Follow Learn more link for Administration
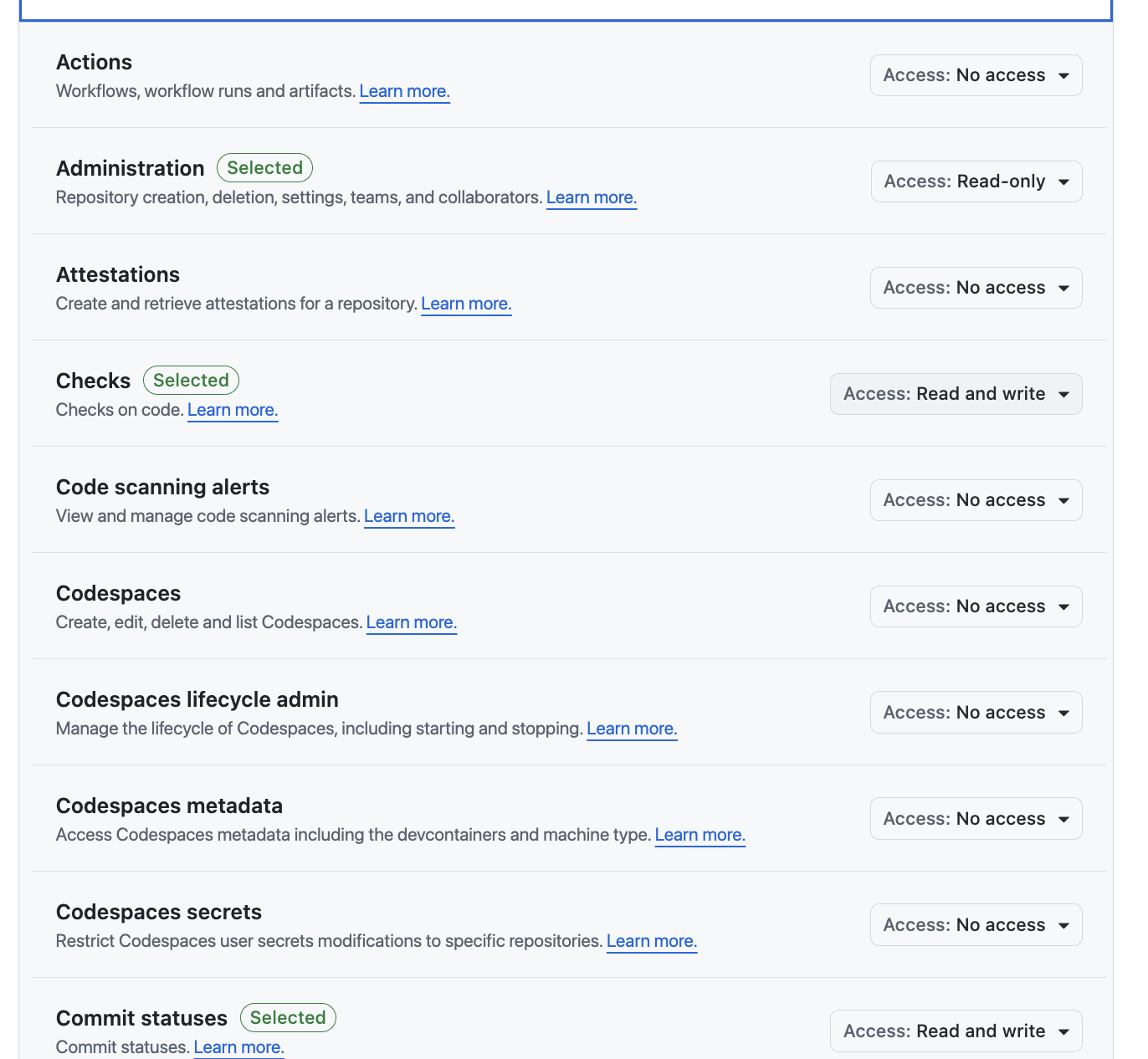Image resolution: width=1148 pixels, height=1059 pixels. pyautogui.click(x=592, y=197)
